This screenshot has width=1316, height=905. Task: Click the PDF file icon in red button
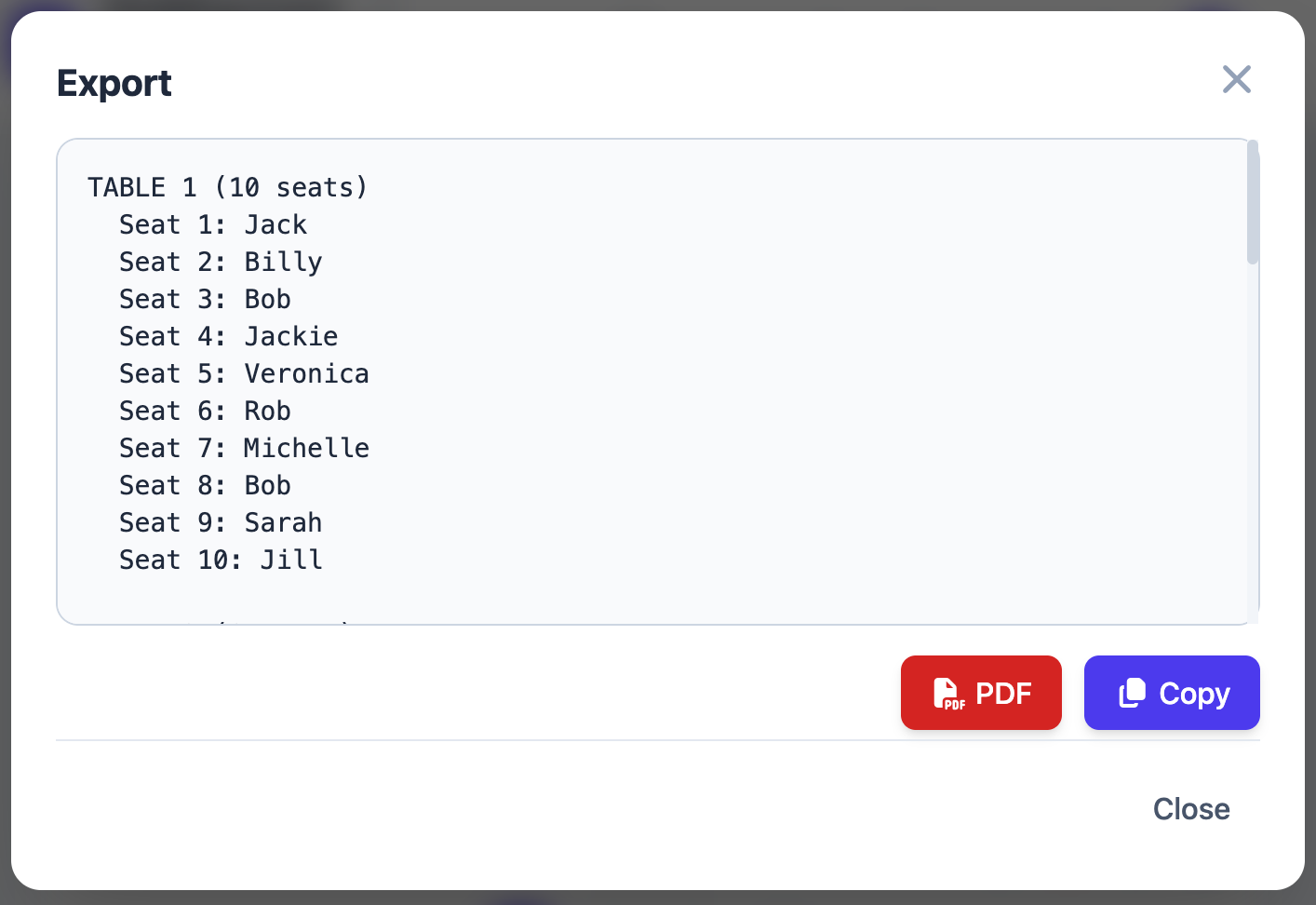tap(948, 694)
